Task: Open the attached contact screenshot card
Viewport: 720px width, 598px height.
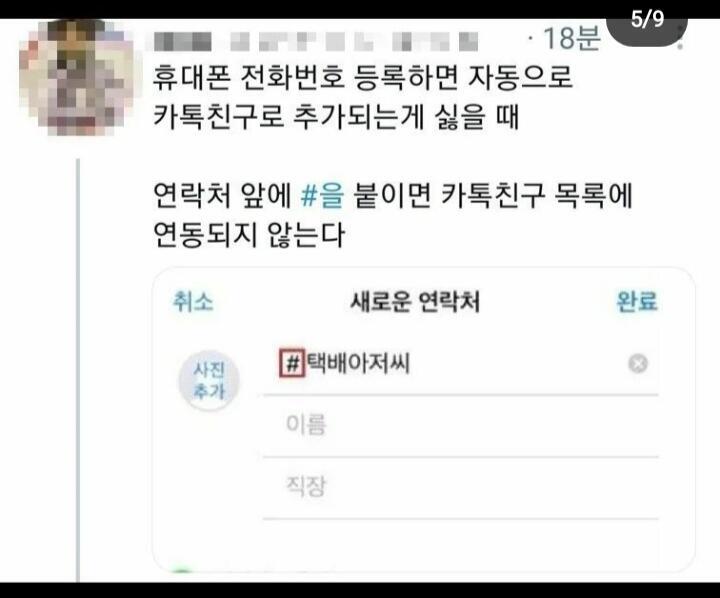Action: (423, 420)
